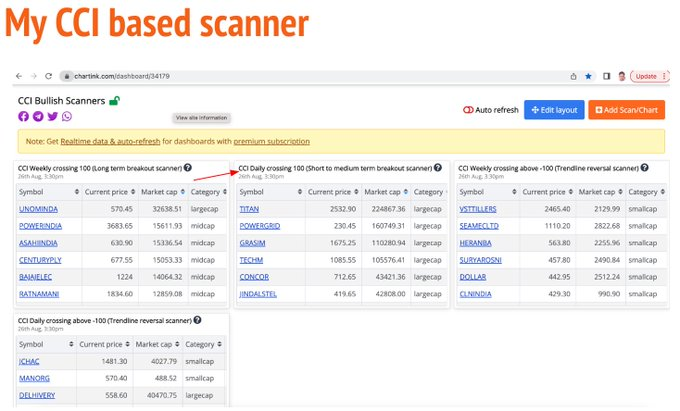Open the Edit layout button
Image resolution: width=680 pixels, height=411 pixels.
click(x=554, y=110)
